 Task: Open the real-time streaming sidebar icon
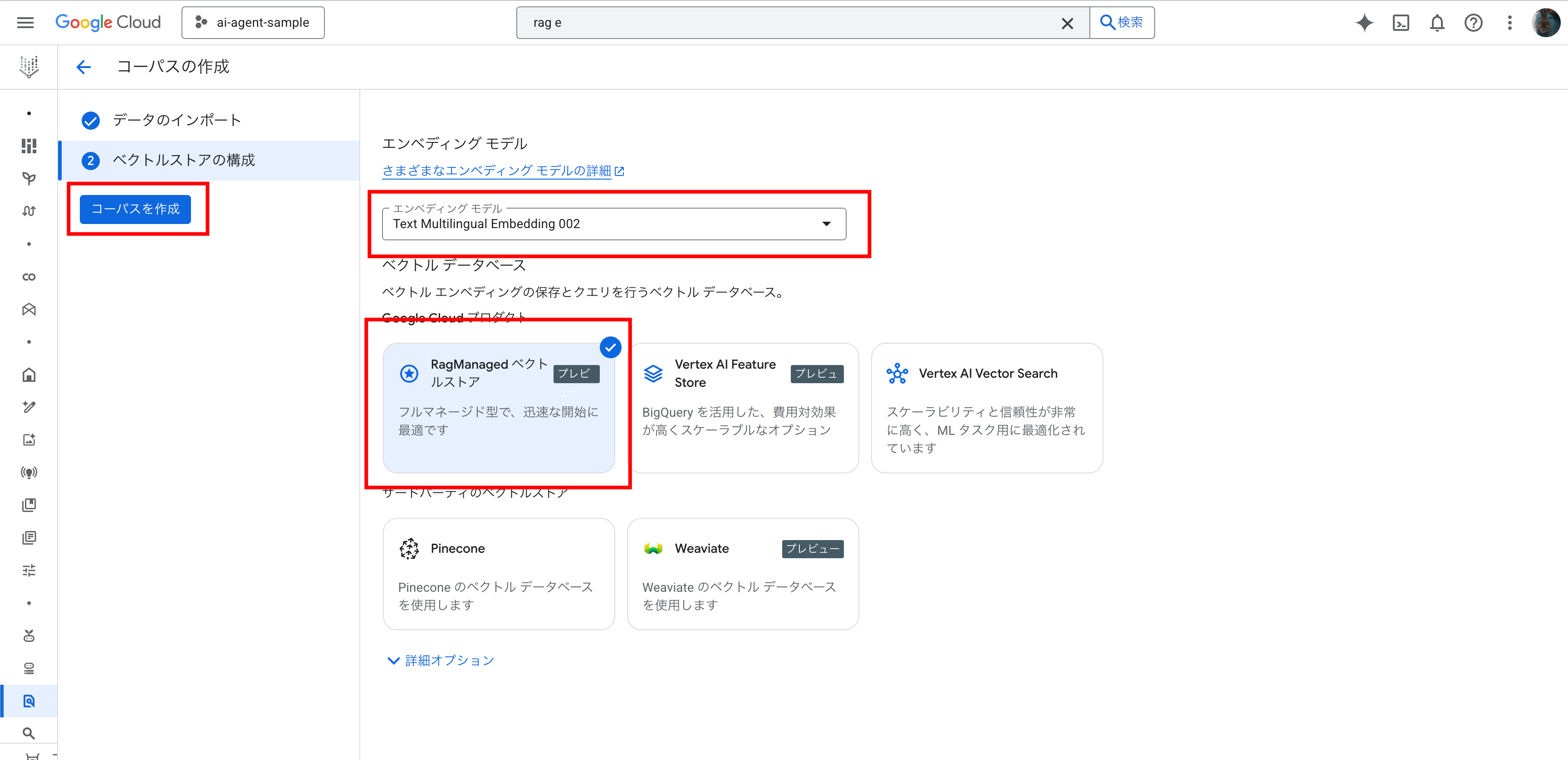tap(29, 472)
